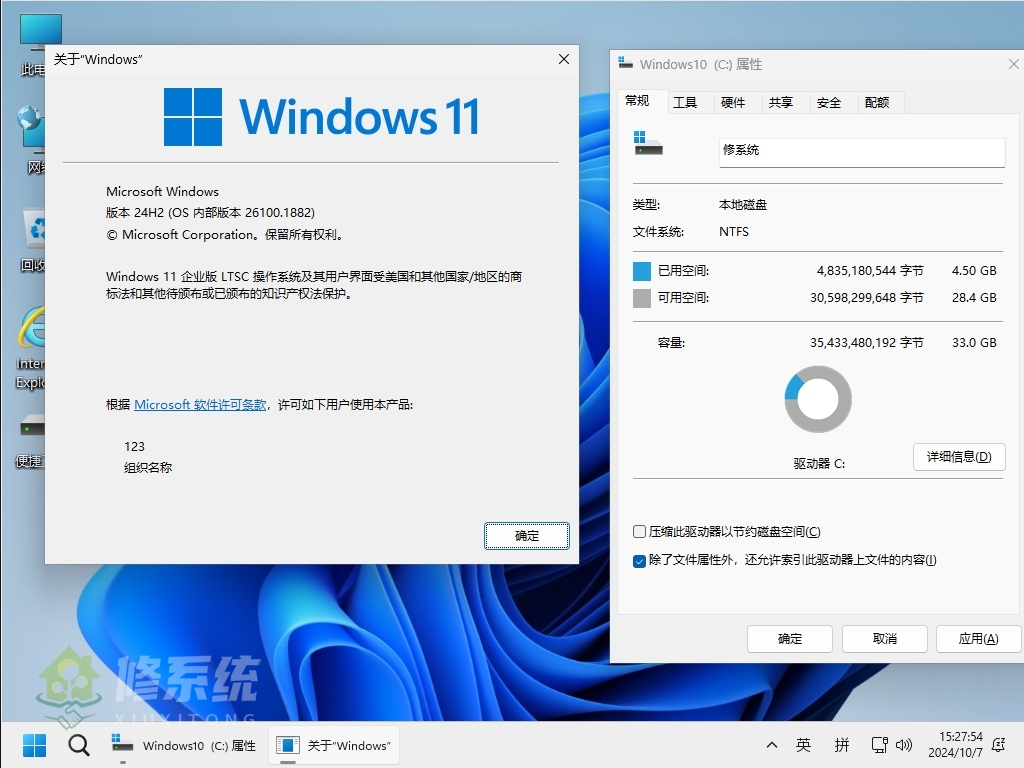This screenshot has width=1024, height=768.
Task: Switch to the 安全 tab
Action: 829,103
